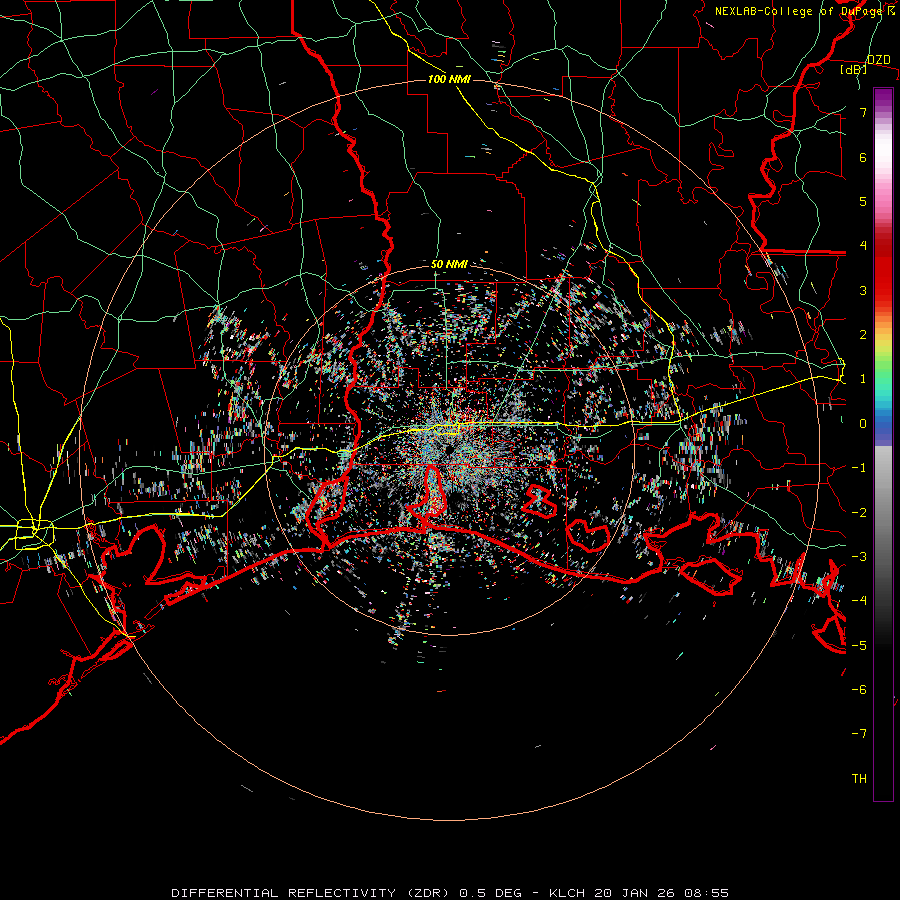Click the 100 NMI range ring label

coord(449,79)
